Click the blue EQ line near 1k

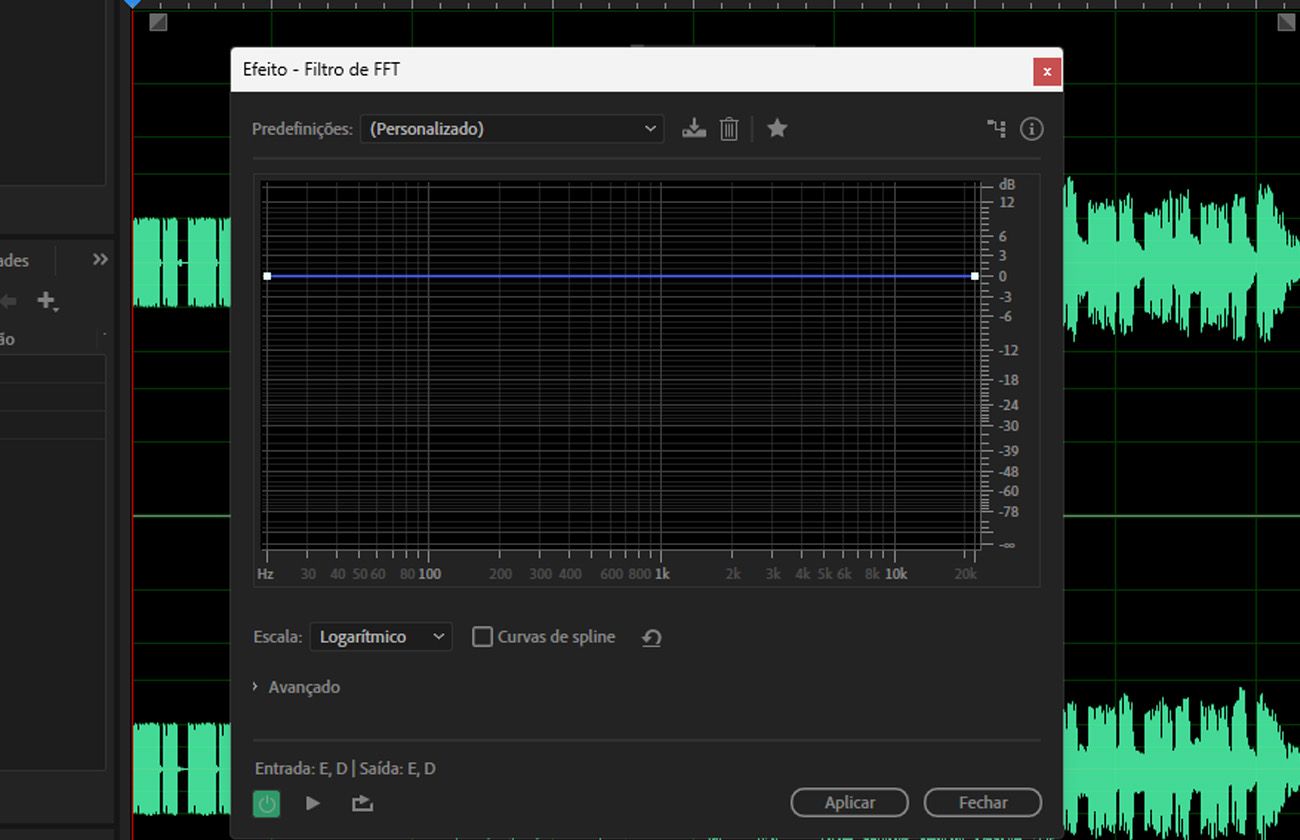(x=661, y=276)
